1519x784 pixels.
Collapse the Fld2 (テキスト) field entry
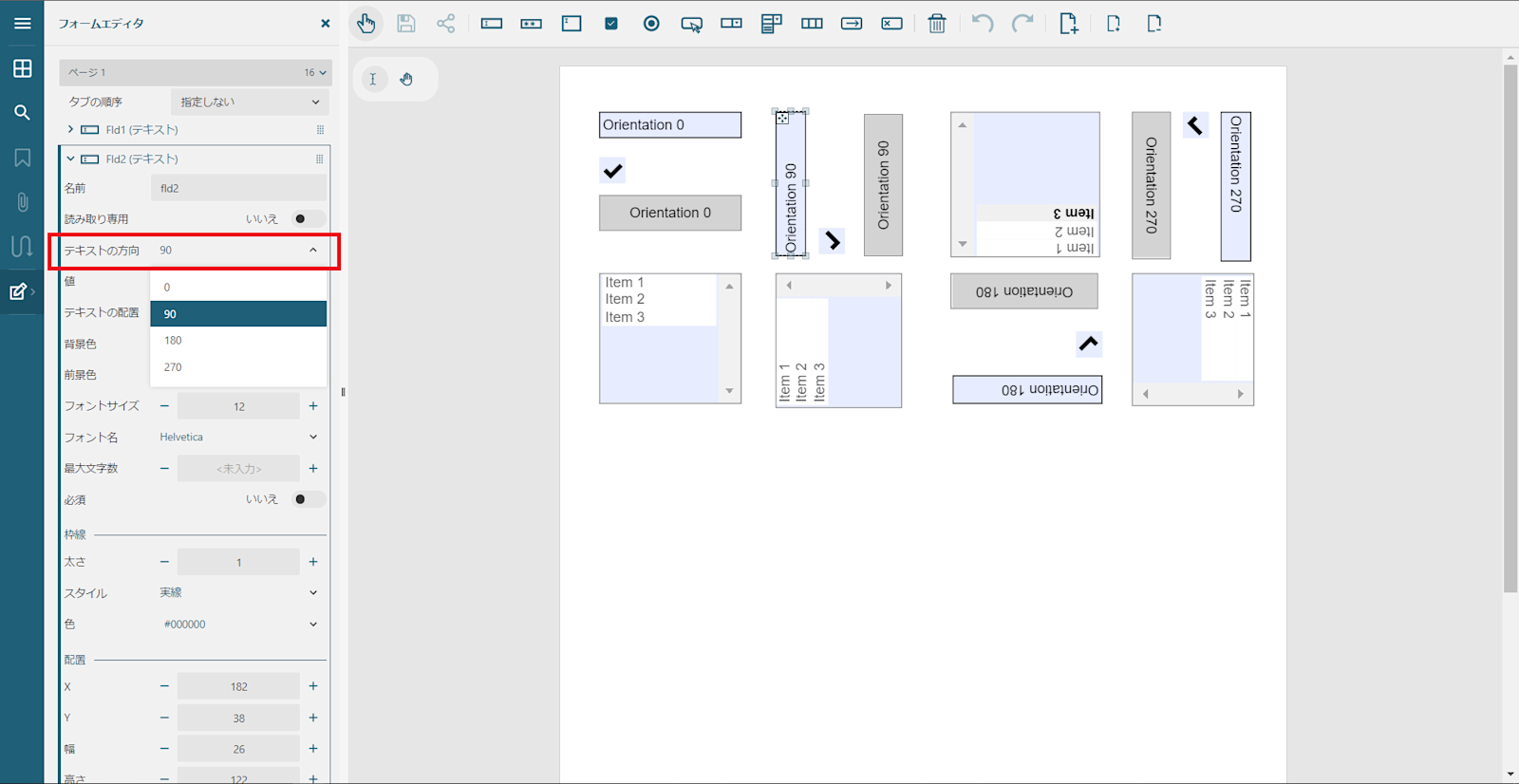70,159
